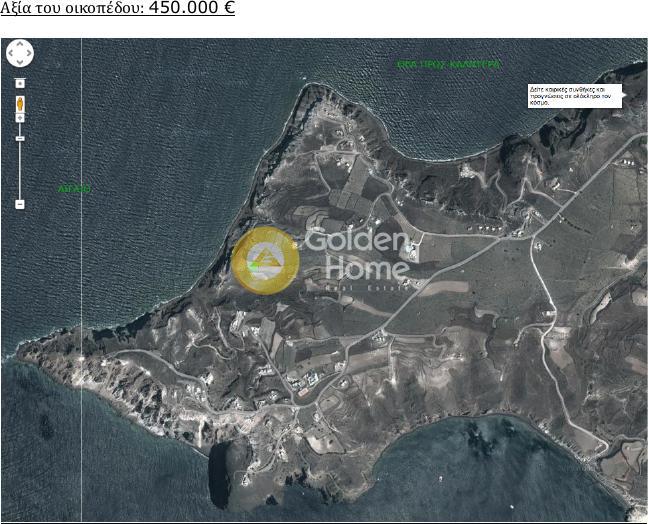Select the orange Street View pegman

coord(20,104)
